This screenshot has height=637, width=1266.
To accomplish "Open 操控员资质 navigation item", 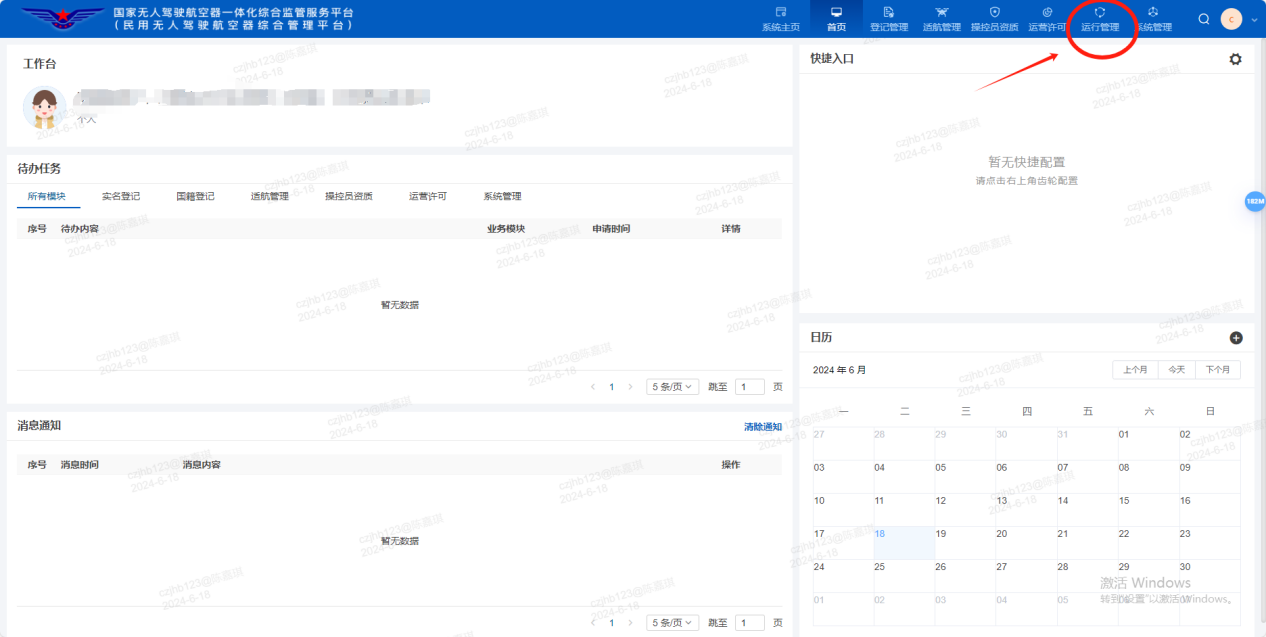I will pyautogui.click(x=994, y=19).
